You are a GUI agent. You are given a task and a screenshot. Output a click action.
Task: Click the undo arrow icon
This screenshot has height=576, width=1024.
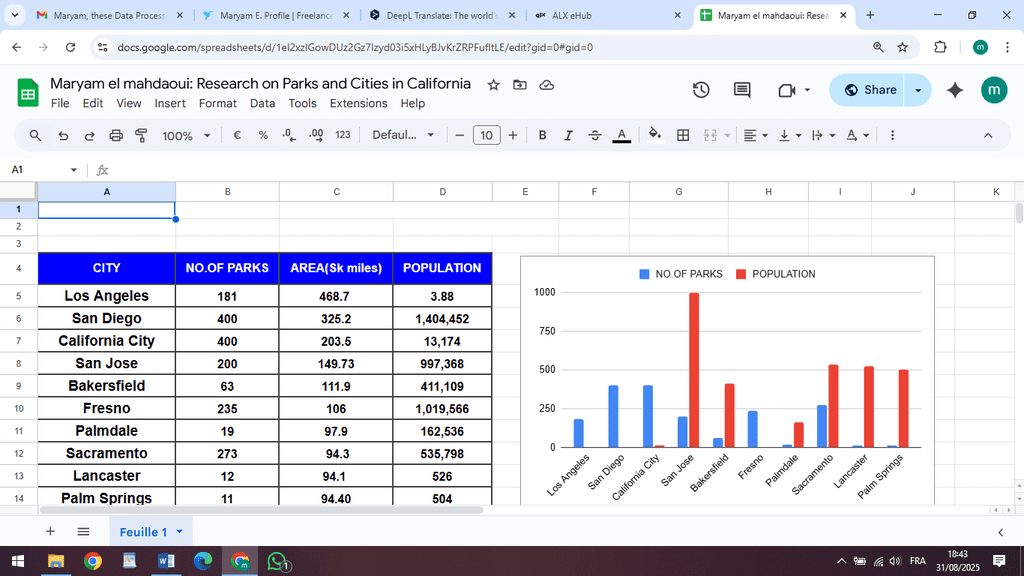[x=63, y=135]
